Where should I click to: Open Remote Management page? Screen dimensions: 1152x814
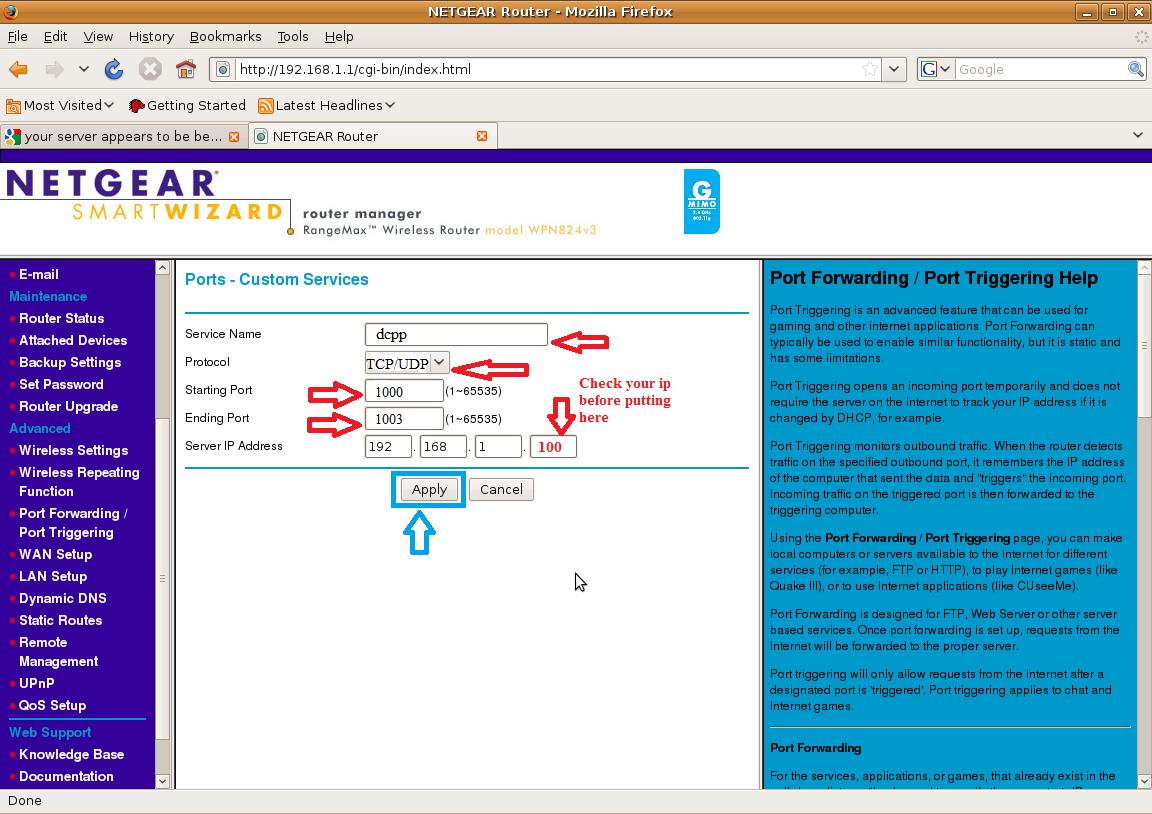pyautogui.click(x=58, y=652)
